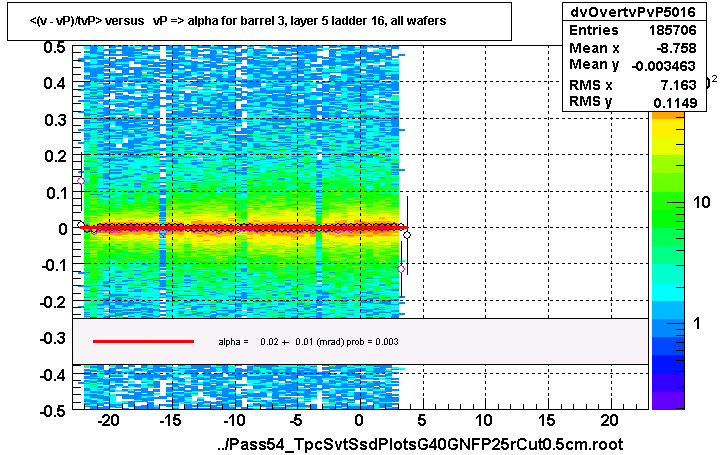The height and width of the screenshot is (455, 721).
Task: Click the RMS y value 0.1149
Action: (675, 102)
